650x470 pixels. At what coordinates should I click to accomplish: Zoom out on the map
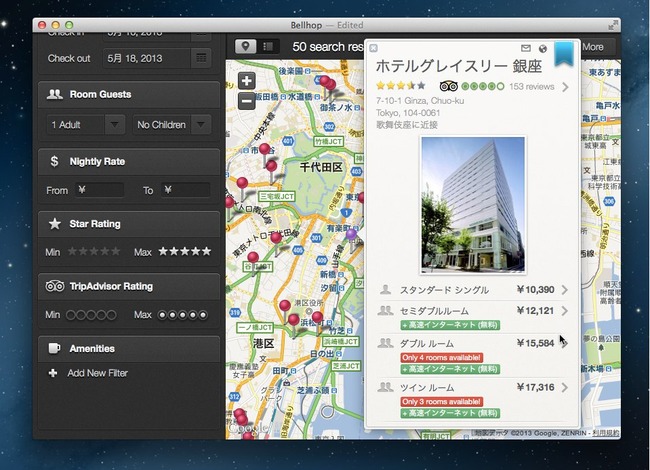247,101
